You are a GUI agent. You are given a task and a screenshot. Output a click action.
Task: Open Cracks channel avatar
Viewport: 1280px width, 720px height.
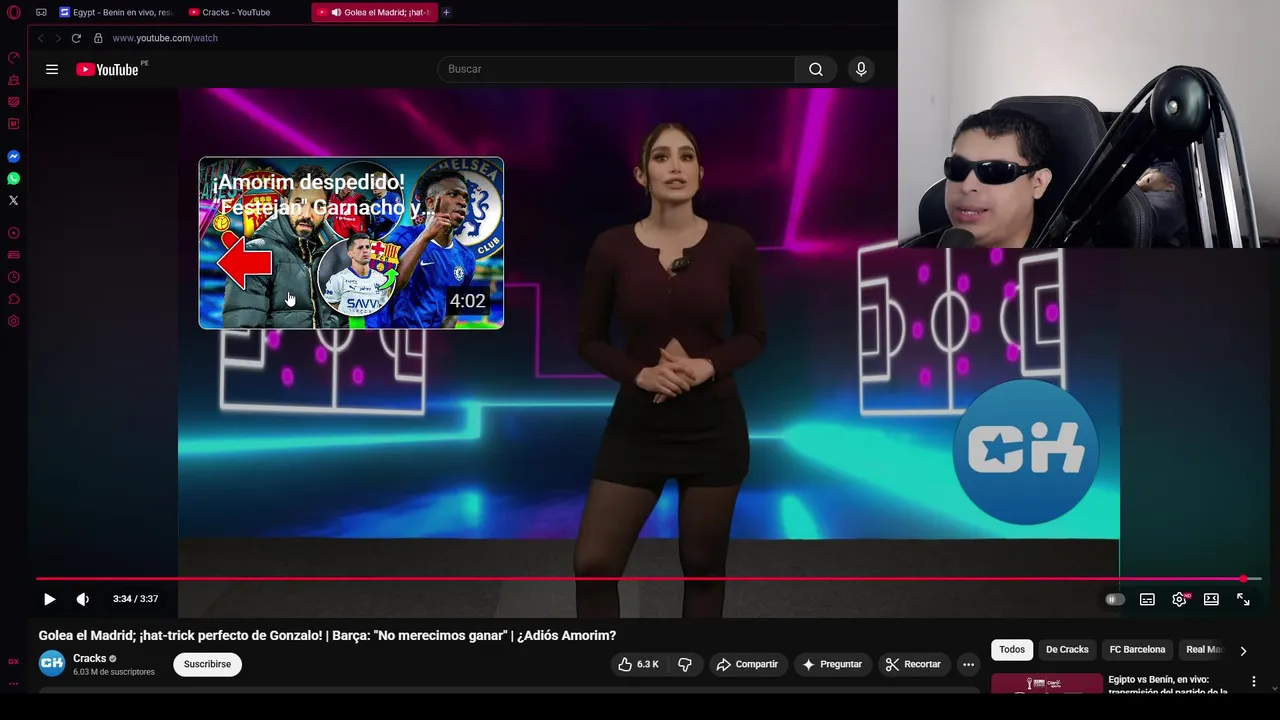pos(52,663)
